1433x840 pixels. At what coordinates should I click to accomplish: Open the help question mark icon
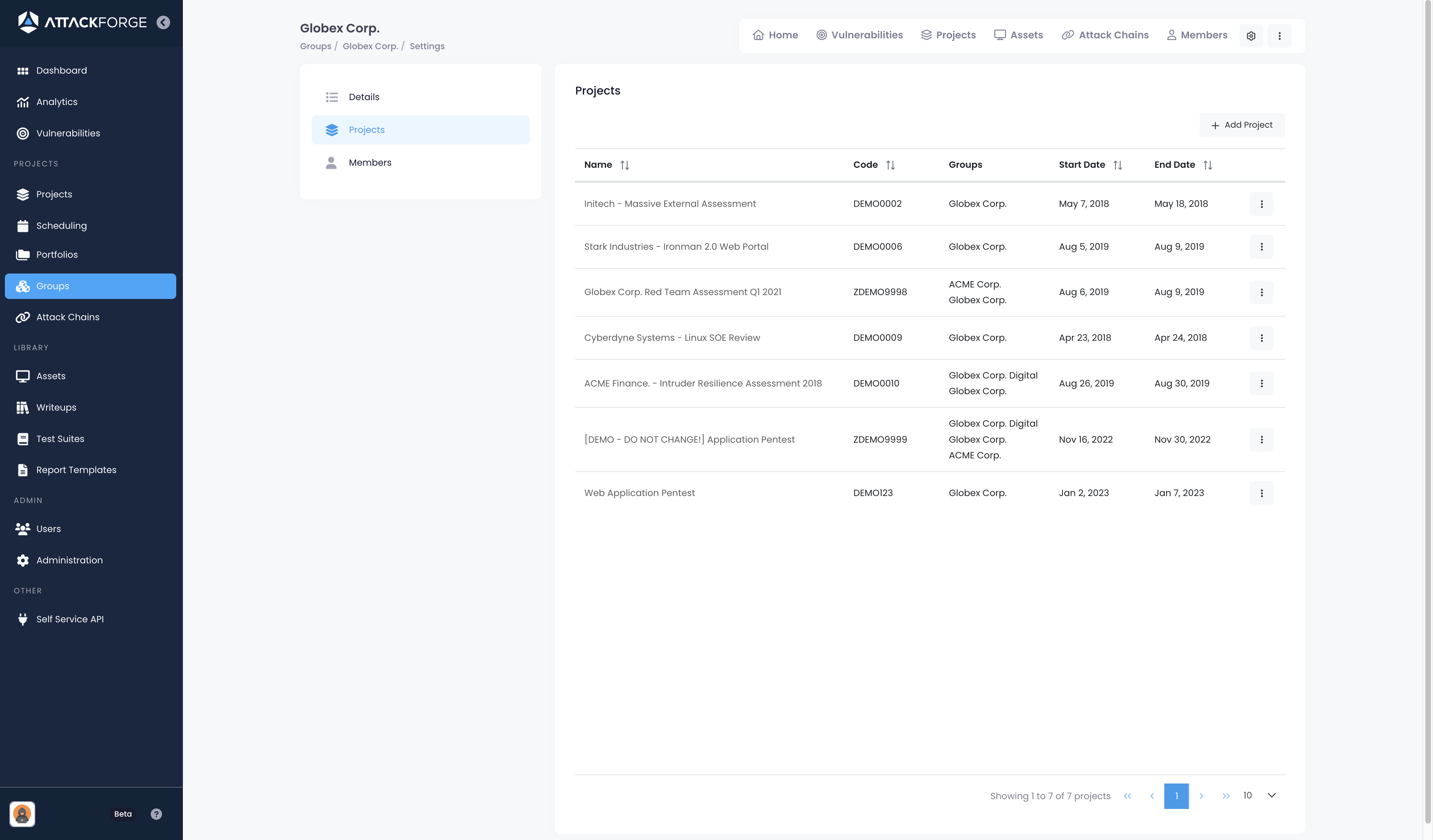[156, 814]
